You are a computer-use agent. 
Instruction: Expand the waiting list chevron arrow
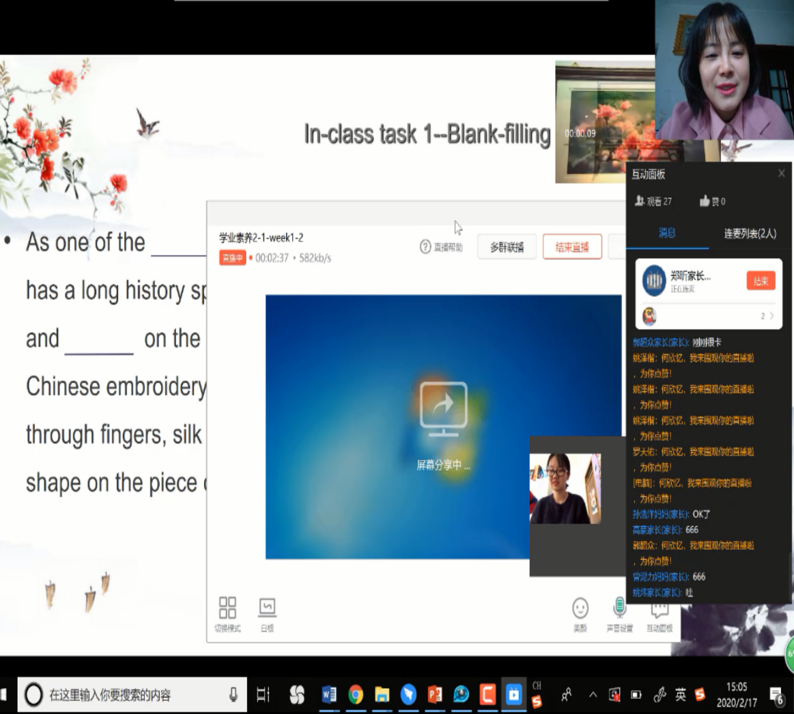[x=772, y=316]
